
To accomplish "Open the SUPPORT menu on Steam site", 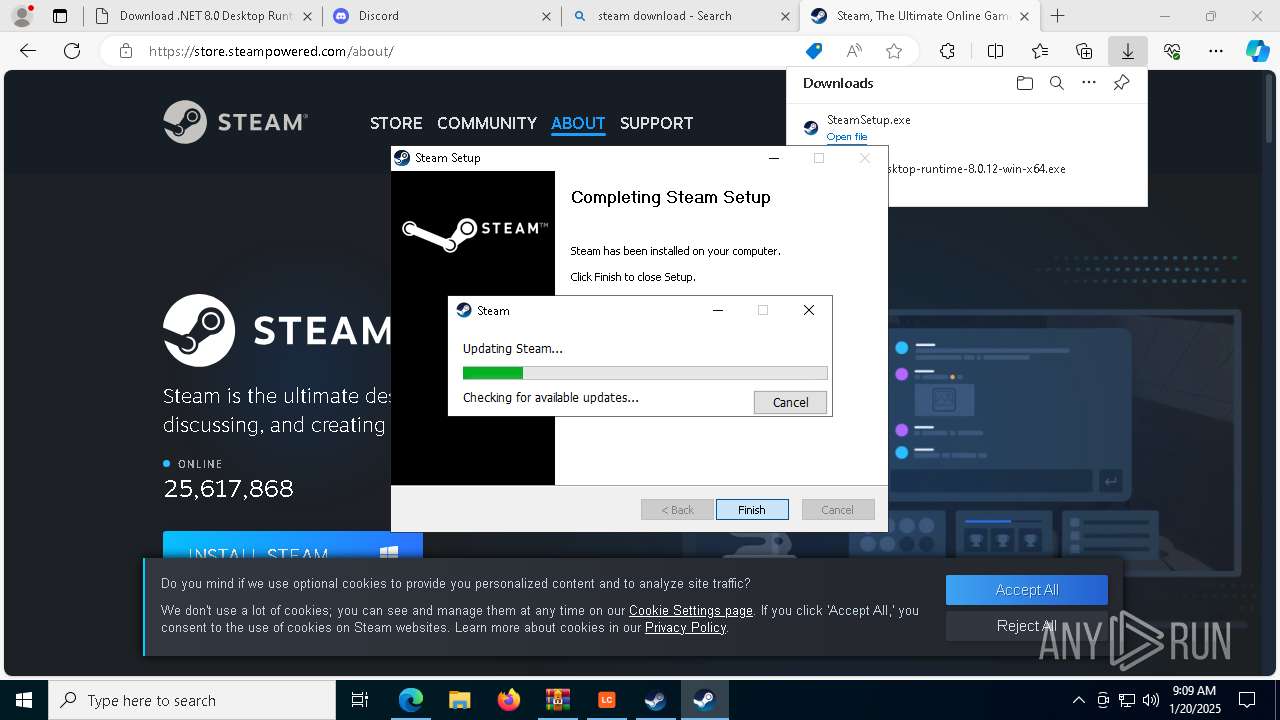I will (x=656, y=123).
